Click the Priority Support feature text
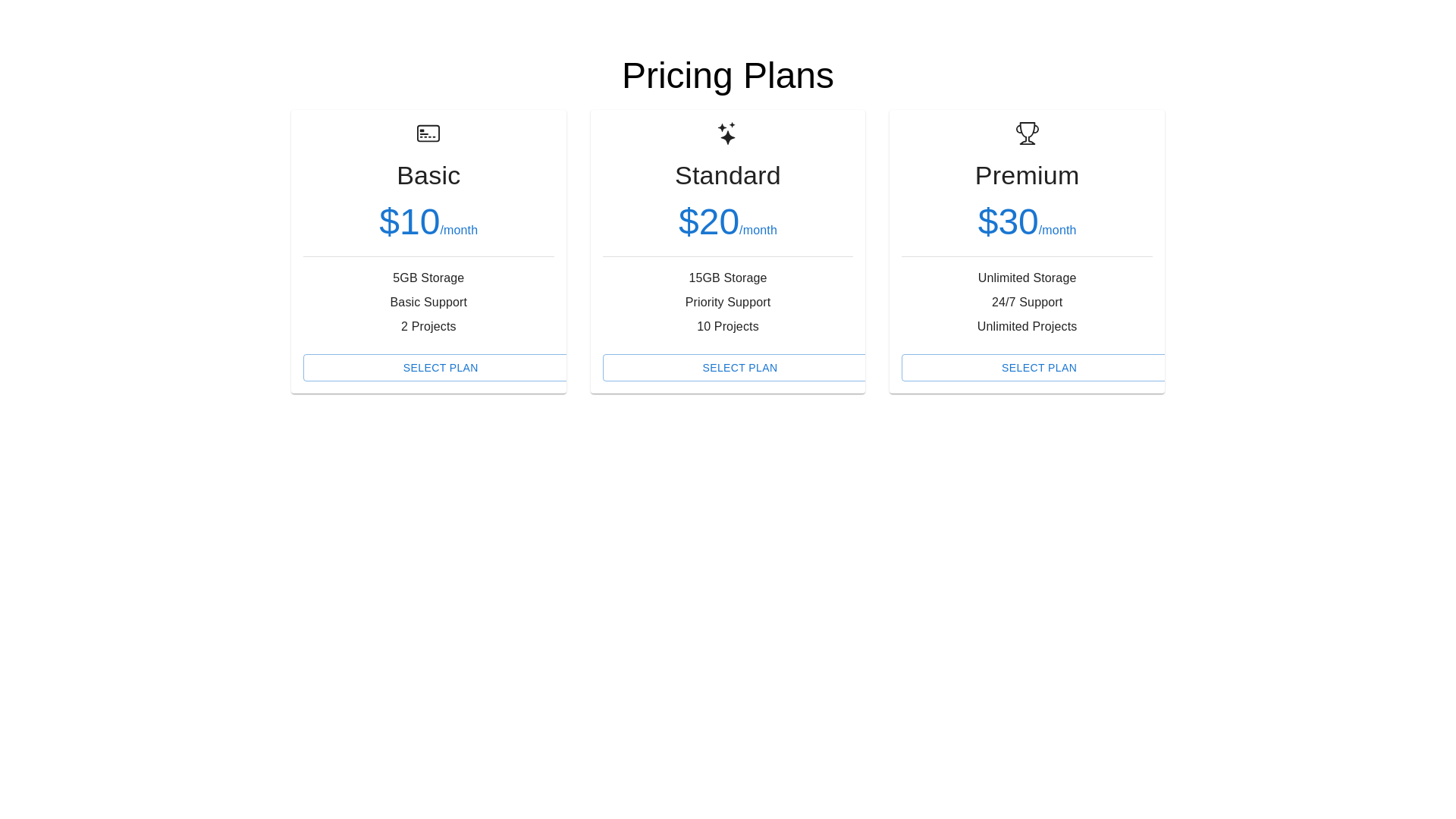The width and height of the screenshot is (1456, 819). coord(728,303)
